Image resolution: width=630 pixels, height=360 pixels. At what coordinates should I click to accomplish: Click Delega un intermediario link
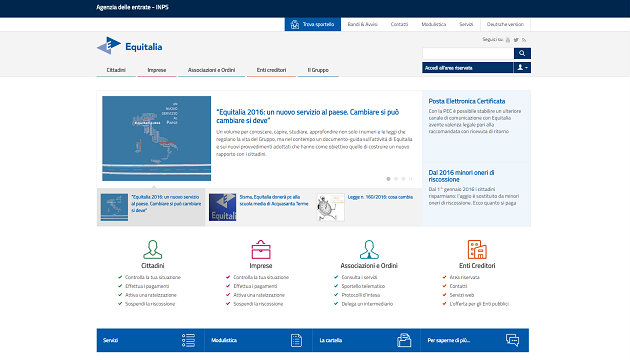click(x=367, y=304)
